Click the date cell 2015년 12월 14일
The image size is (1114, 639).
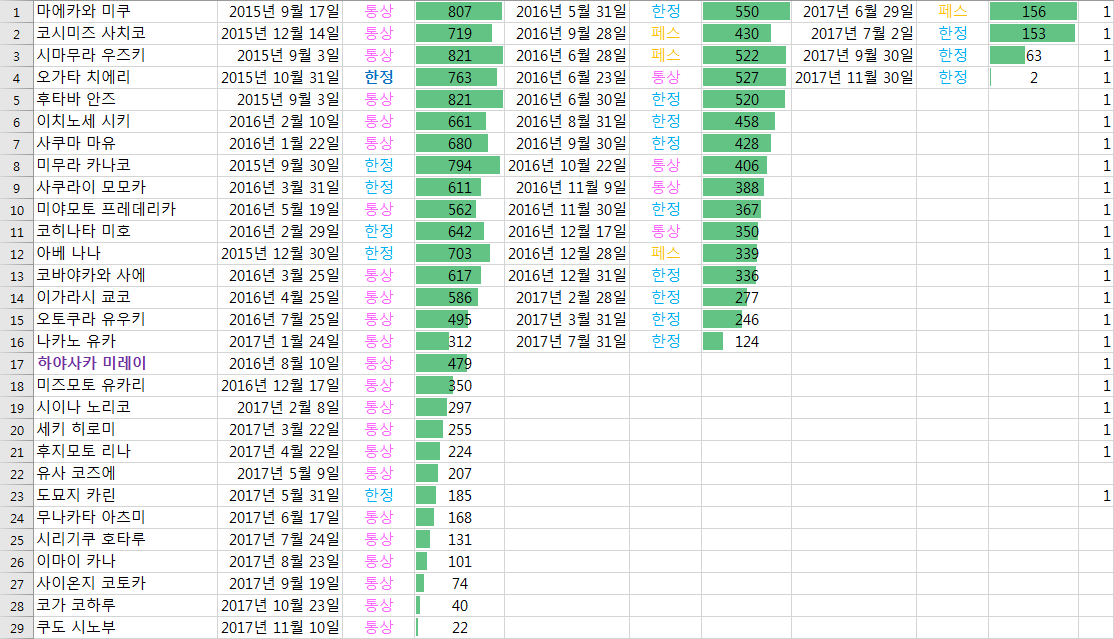[280, 33]
